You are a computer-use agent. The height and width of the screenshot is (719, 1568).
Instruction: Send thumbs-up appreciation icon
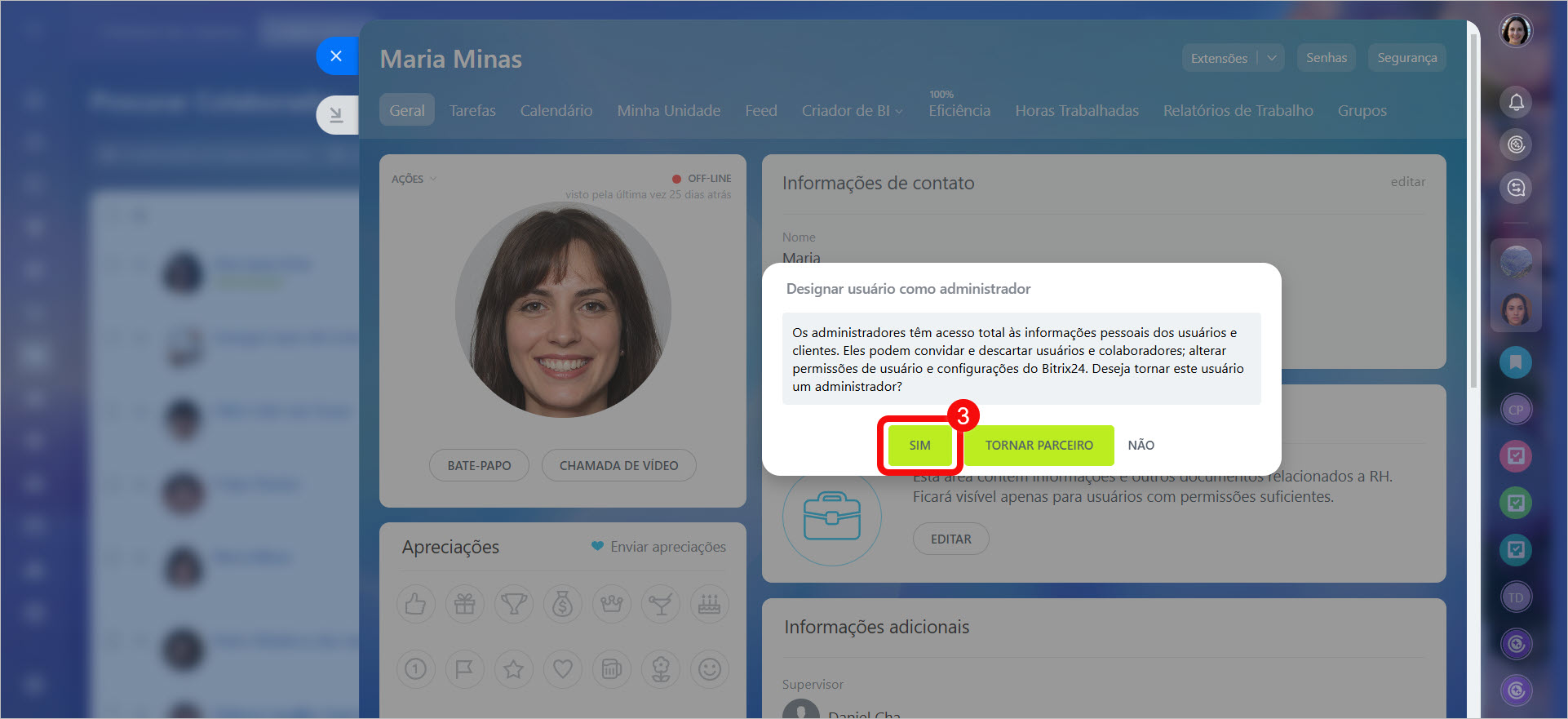(416, 604)
